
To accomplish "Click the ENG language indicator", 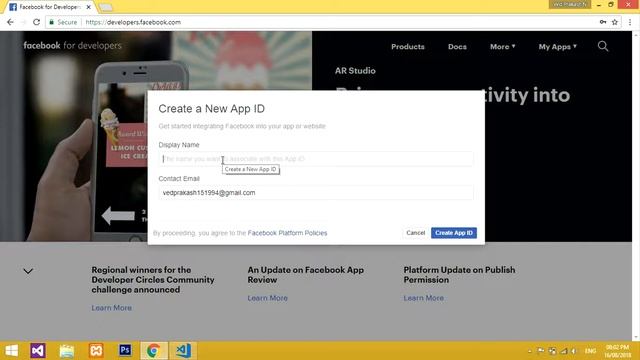I will click(x=590, y=351).
